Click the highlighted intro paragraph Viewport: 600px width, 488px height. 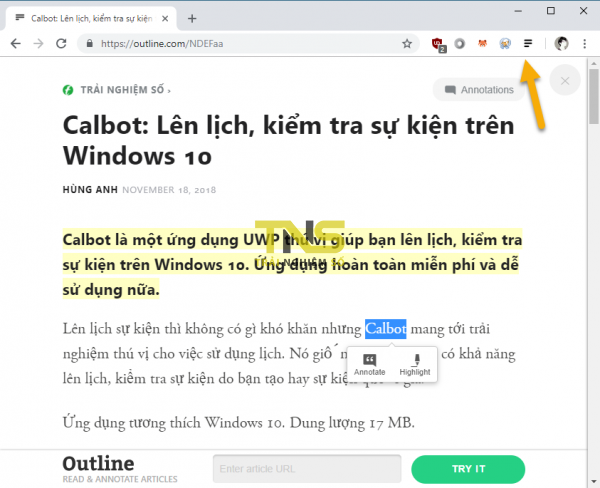[292, 264]
